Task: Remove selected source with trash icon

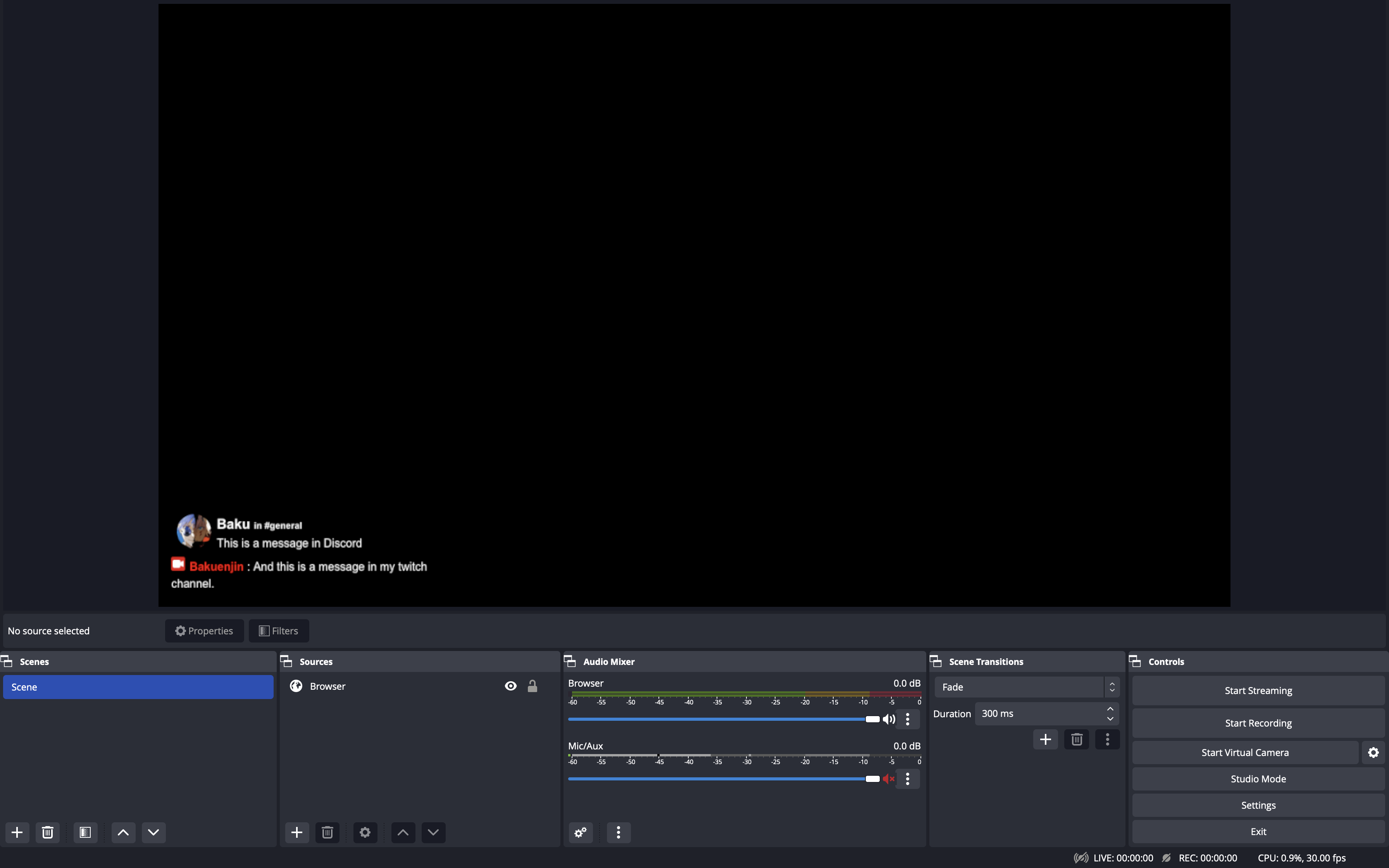Action: pyautogui.click(x=327, y=832)
